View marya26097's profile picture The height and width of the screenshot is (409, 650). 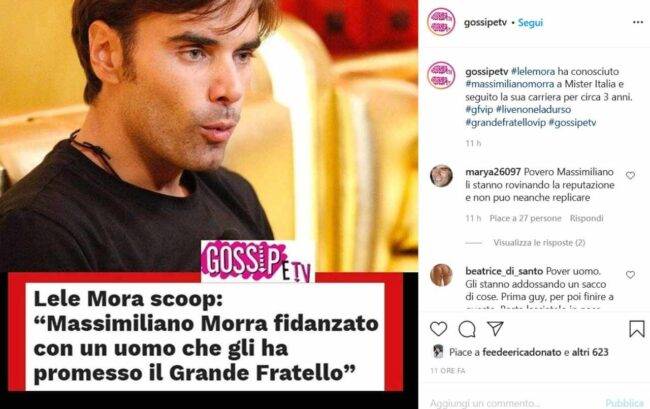pyautogui.click(x=441, y=176)
